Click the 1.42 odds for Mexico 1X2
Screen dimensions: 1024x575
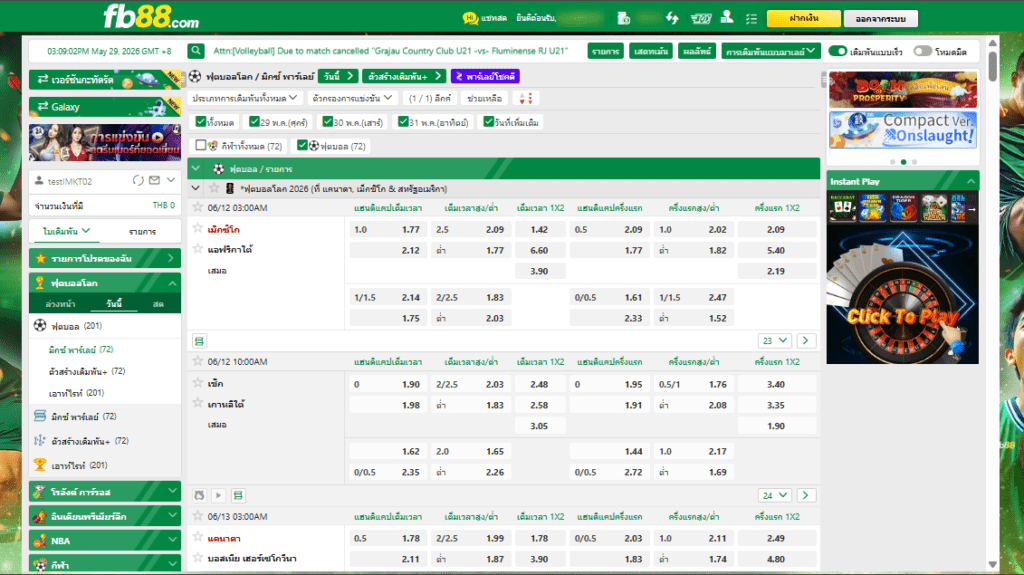click(539, 229)
